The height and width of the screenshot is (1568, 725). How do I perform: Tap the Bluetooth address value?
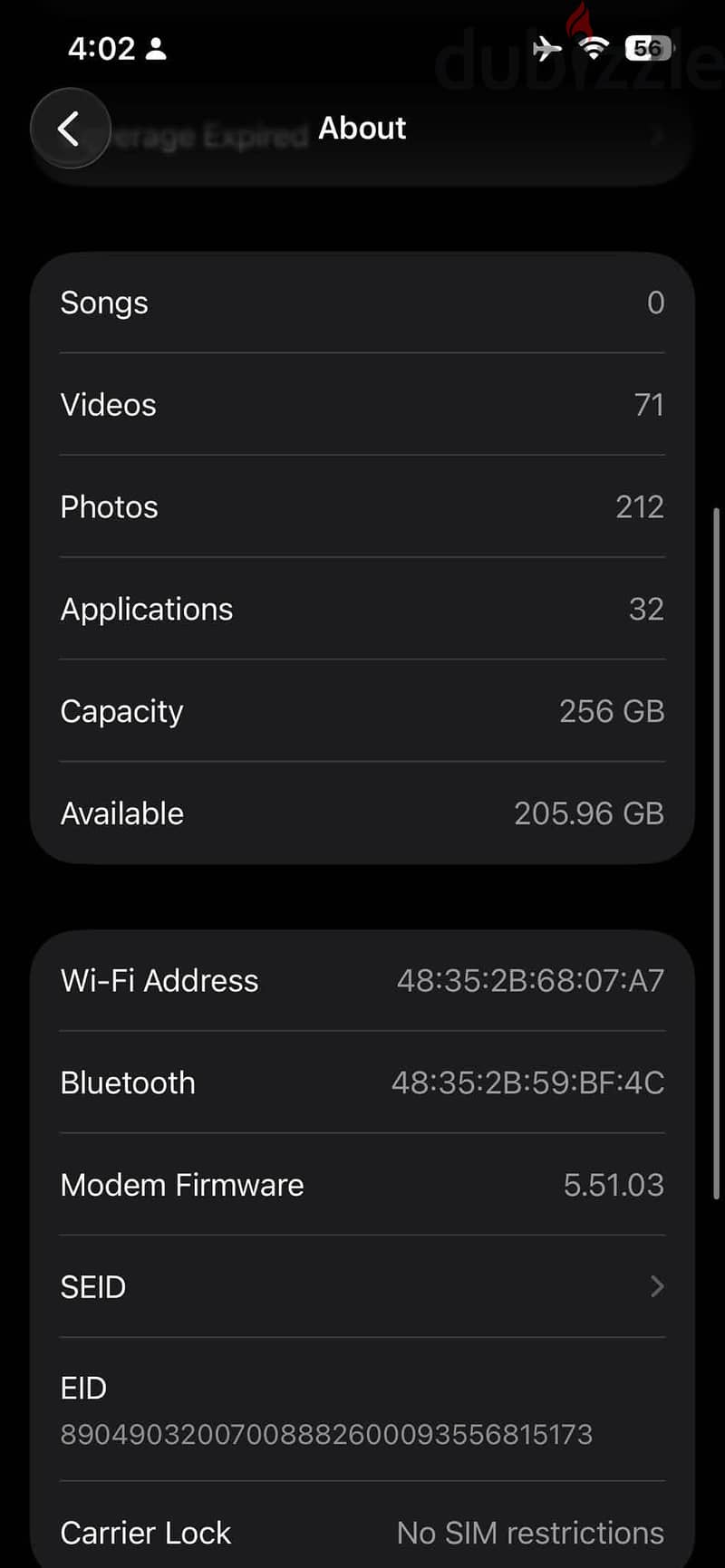coord(527,1082)
